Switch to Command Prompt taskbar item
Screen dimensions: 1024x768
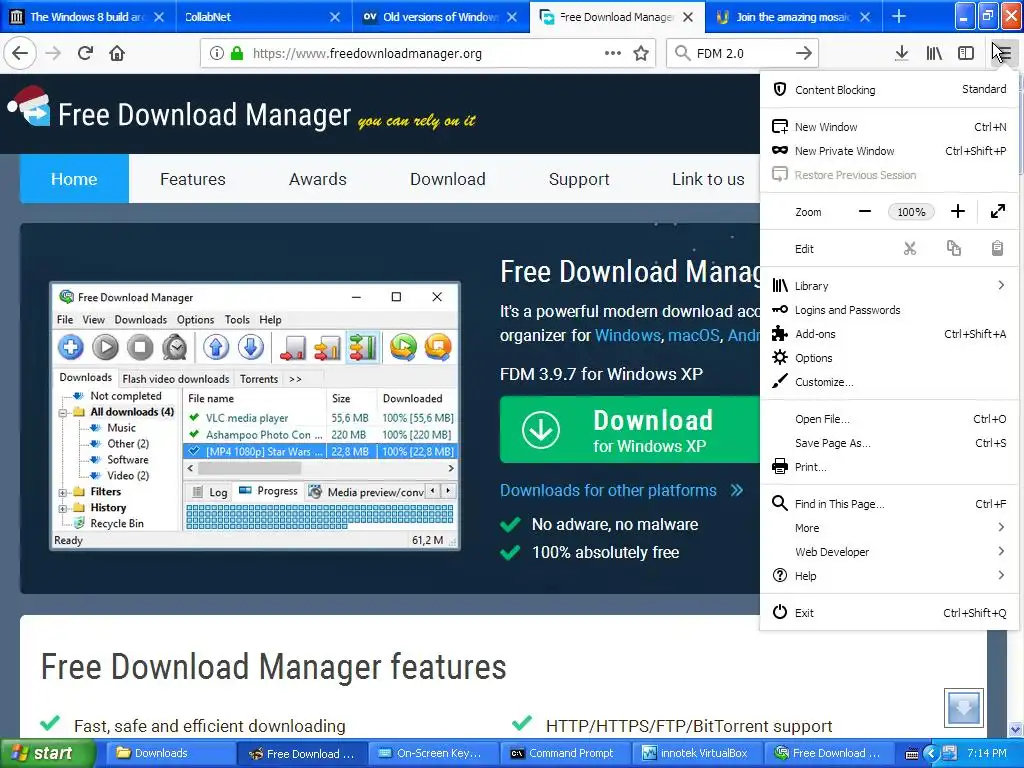click(x=566, y=754)
